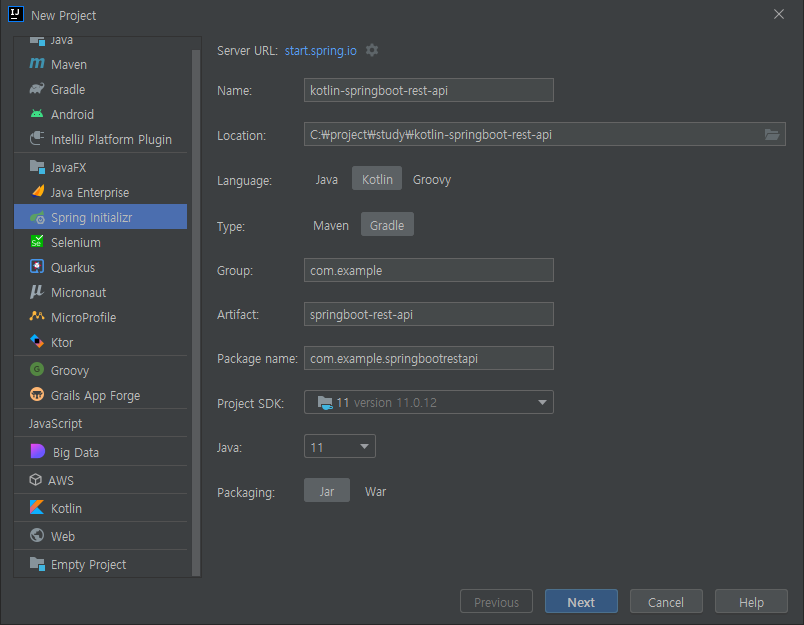Select Jar packaging
Screen dimensions: 804x625
(x=327, y=491)
